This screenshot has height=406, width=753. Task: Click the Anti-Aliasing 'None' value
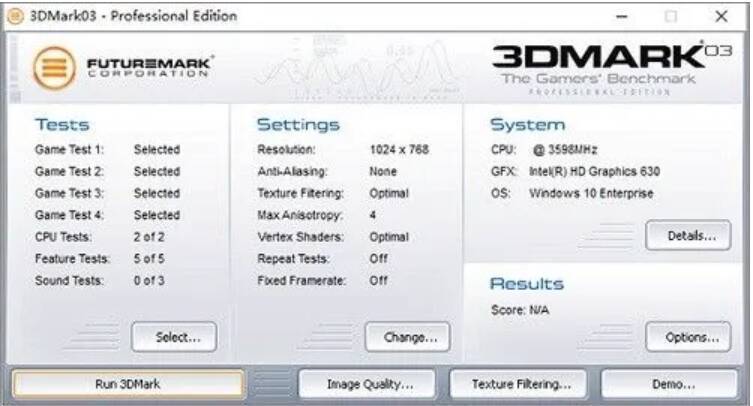[383, 171]
